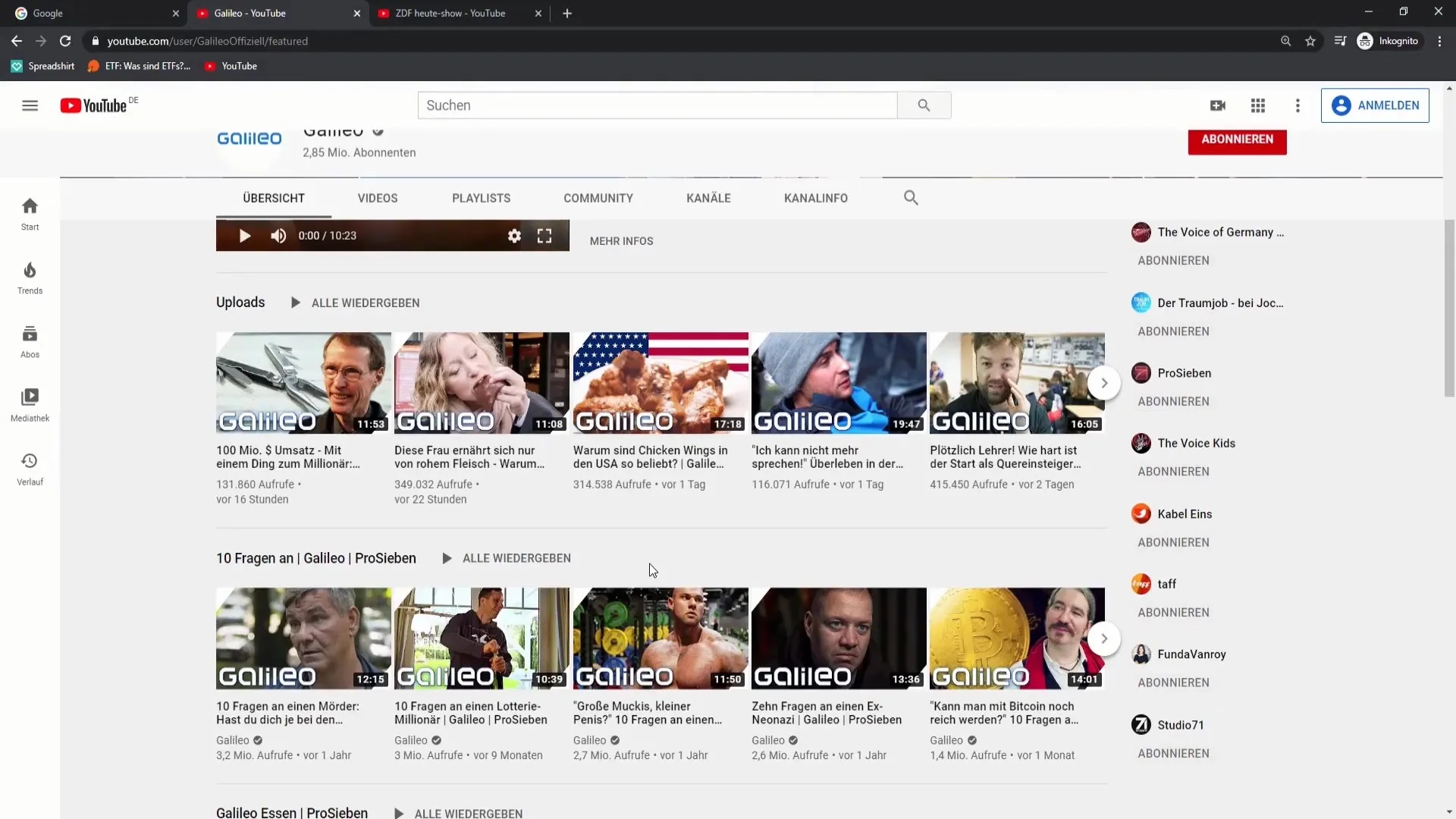Open the 100 Mio. $ Umsatz video thumbnail
This screenshot has width=1456, height=819.
pos(303,383)
